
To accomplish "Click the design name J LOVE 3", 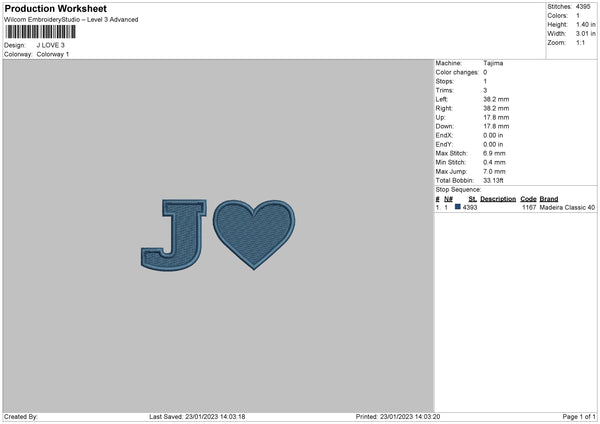I will coord(50,45).
